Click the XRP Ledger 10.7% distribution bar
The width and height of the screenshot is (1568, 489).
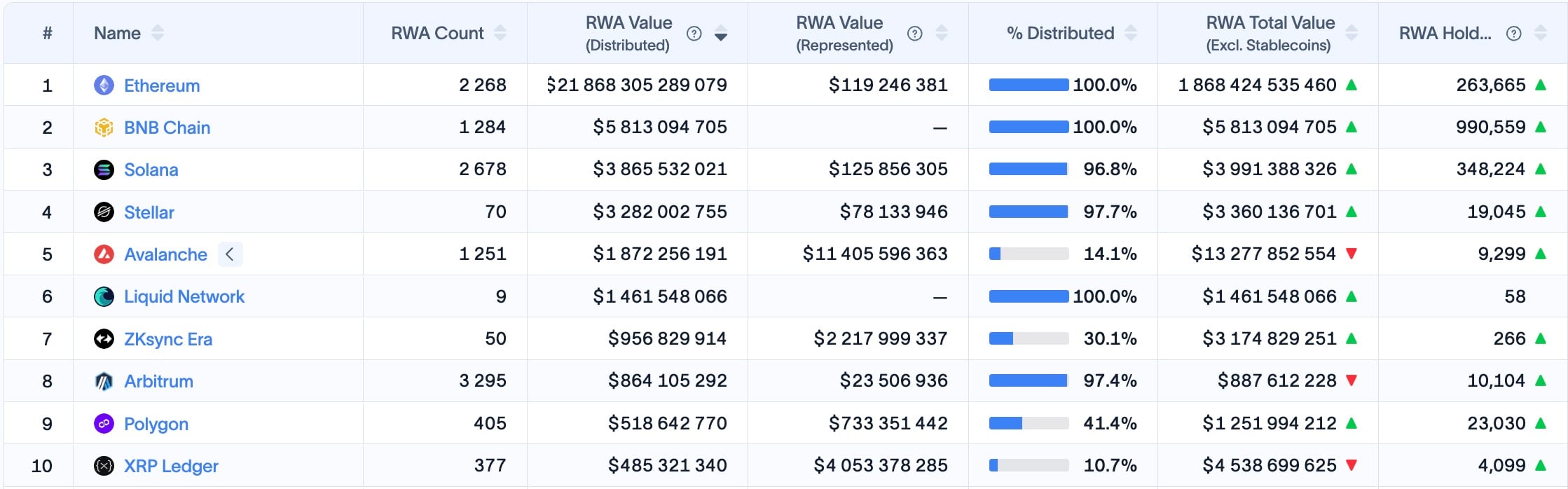click(x=1029, y=465)
